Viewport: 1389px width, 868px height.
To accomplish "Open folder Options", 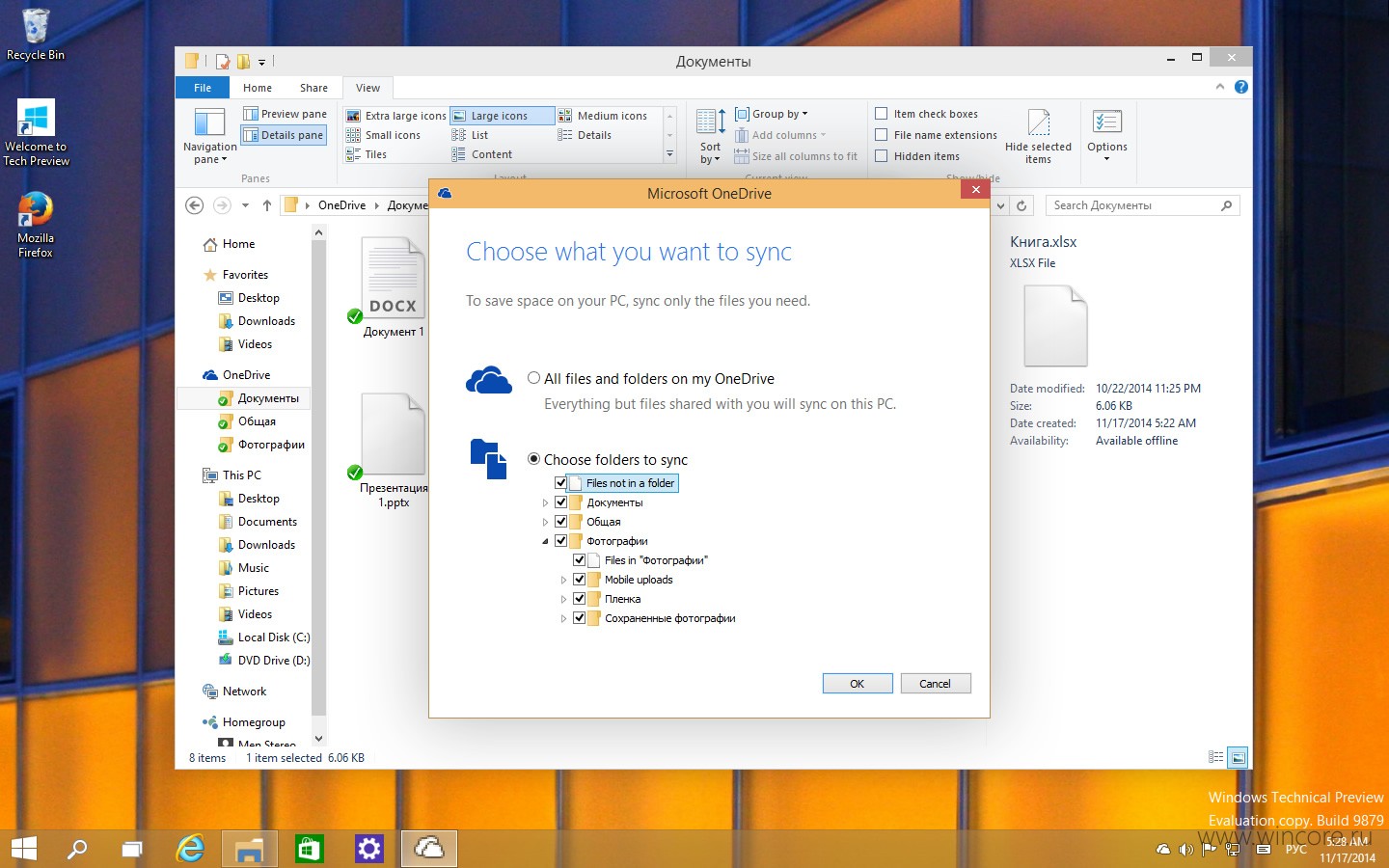I will point(1106,135).
